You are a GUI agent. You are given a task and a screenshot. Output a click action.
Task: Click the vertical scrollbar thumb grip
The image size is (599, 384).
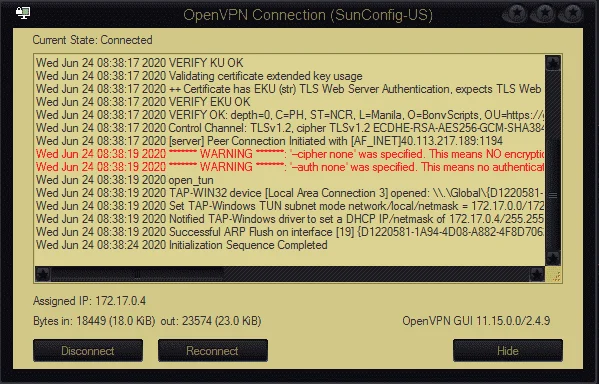(x=553, y=196)
